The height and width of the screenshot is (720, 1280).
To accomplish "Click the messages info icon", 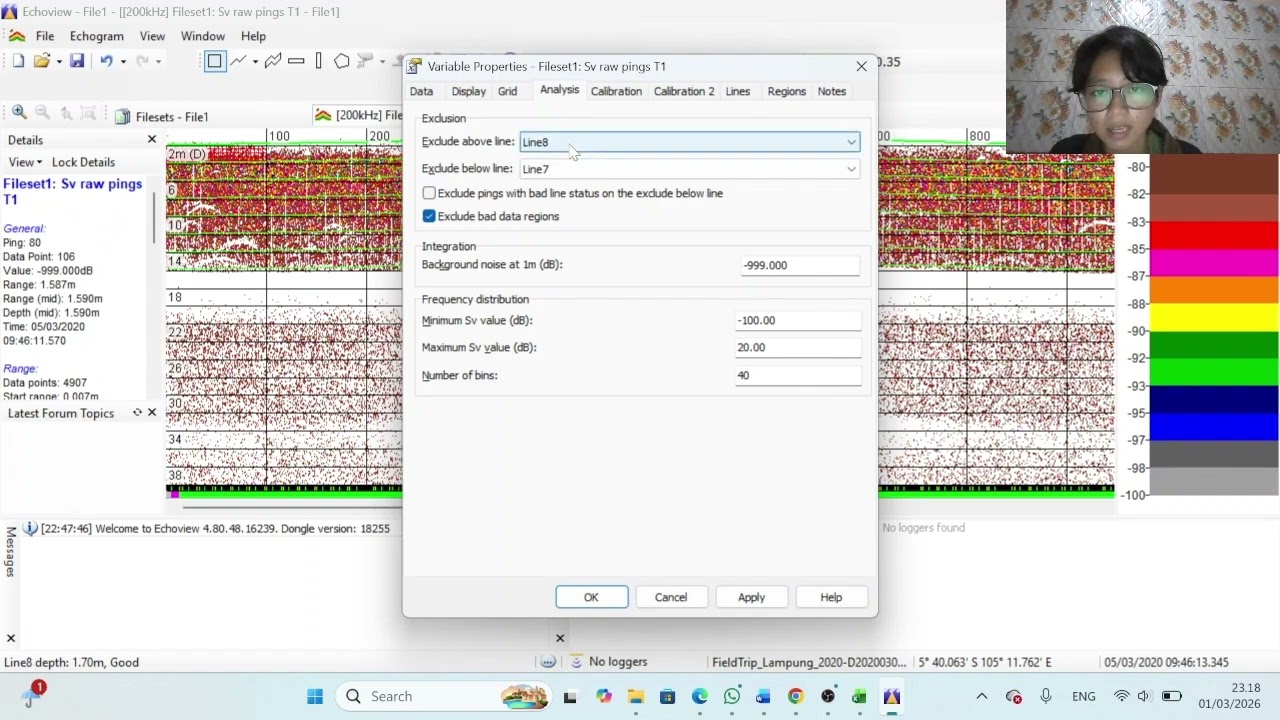I will click(x=30, y=528).
